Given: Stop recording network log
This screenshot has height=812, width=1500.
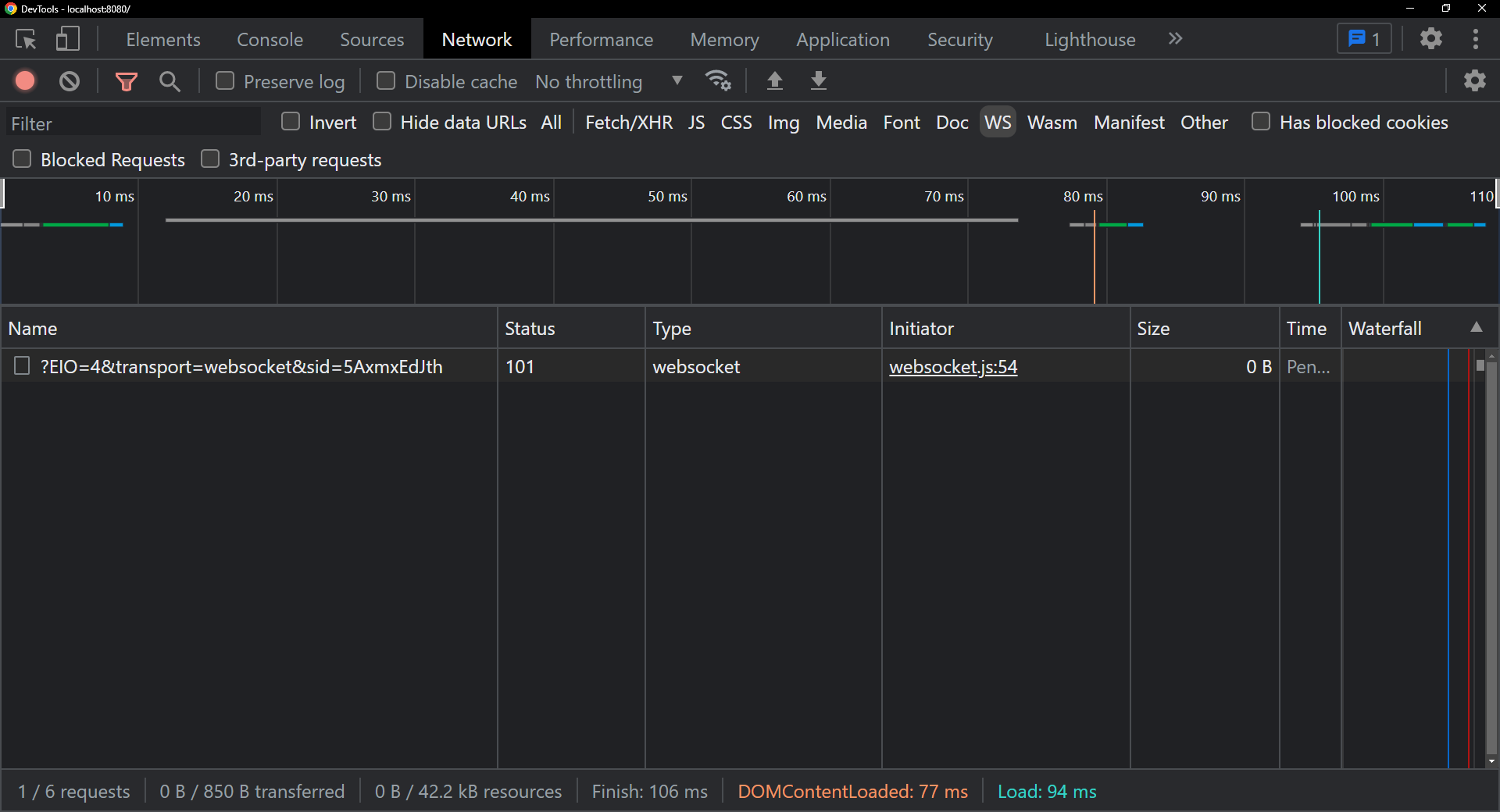Looking at the screenshot, I should pyautogui.click(x=24, y=80).
